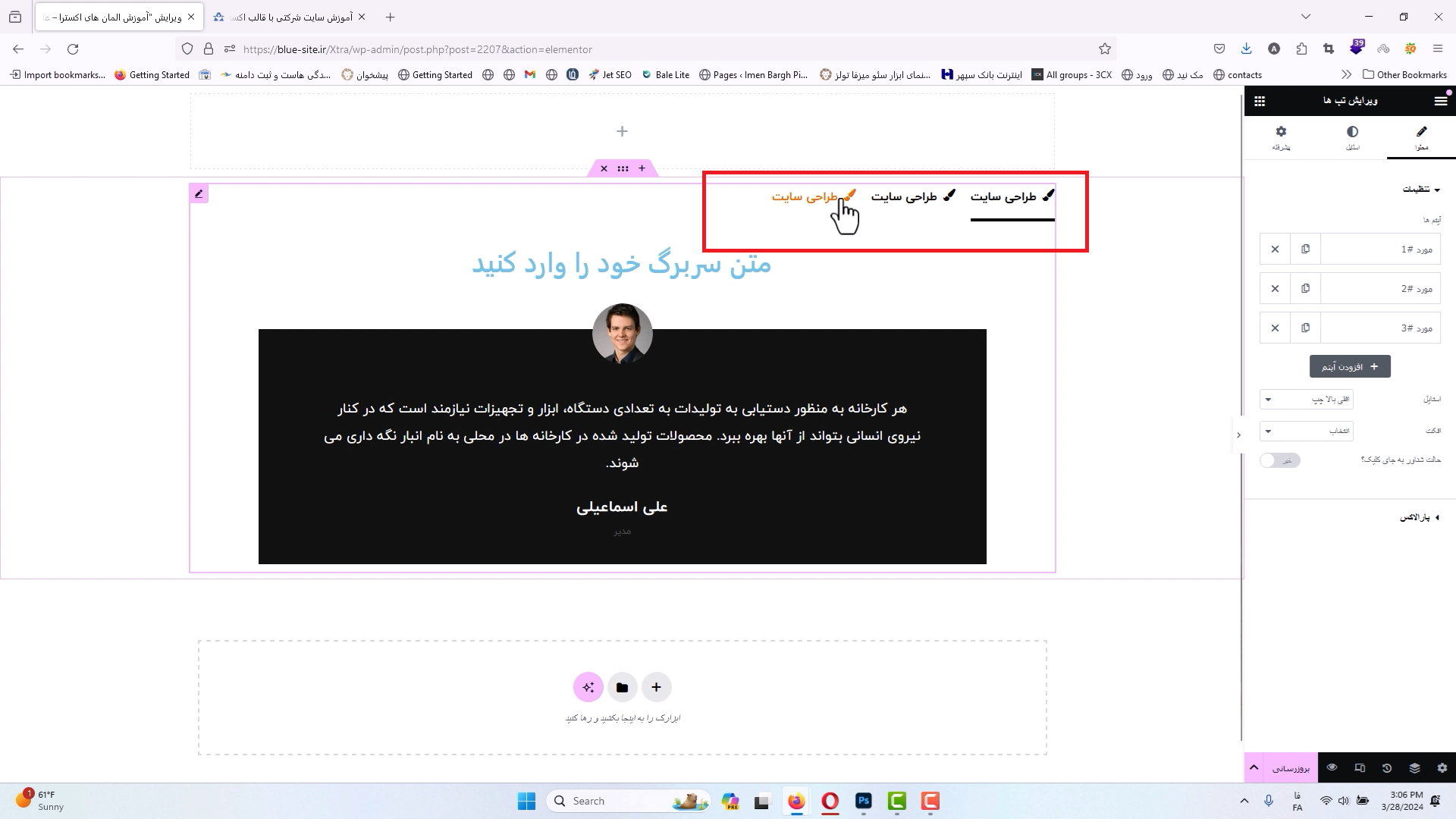Screen dimensions: 1456x819
Task: Open the Jet SEO bookmark
Action: 610,75
